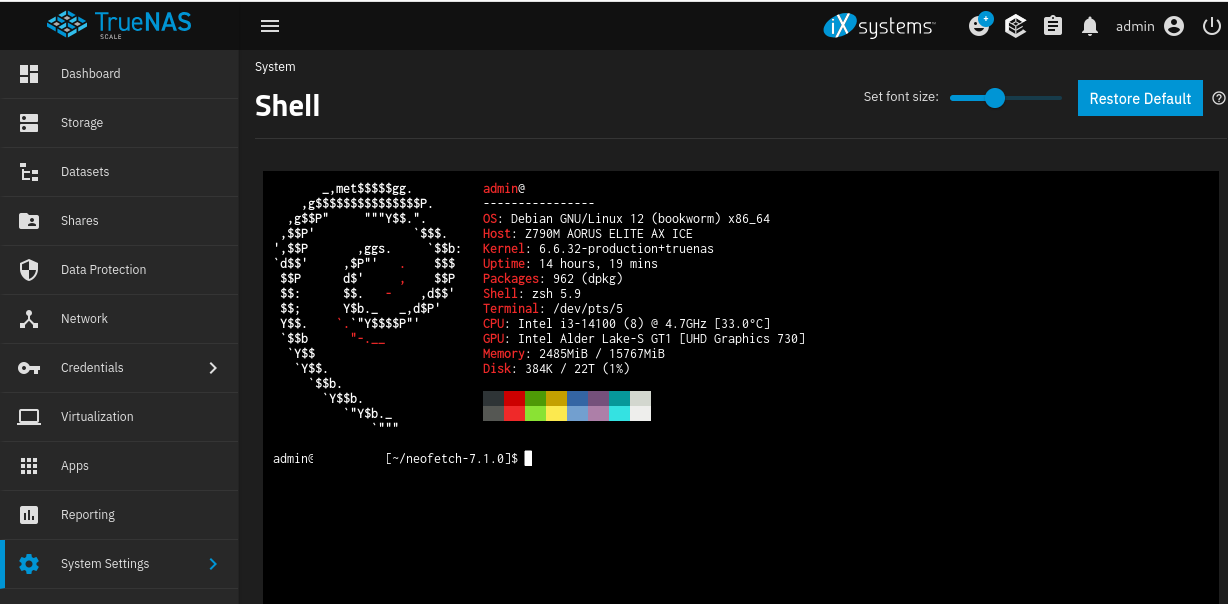
Task: Open the Shares menu item
Action: [120, 220]
